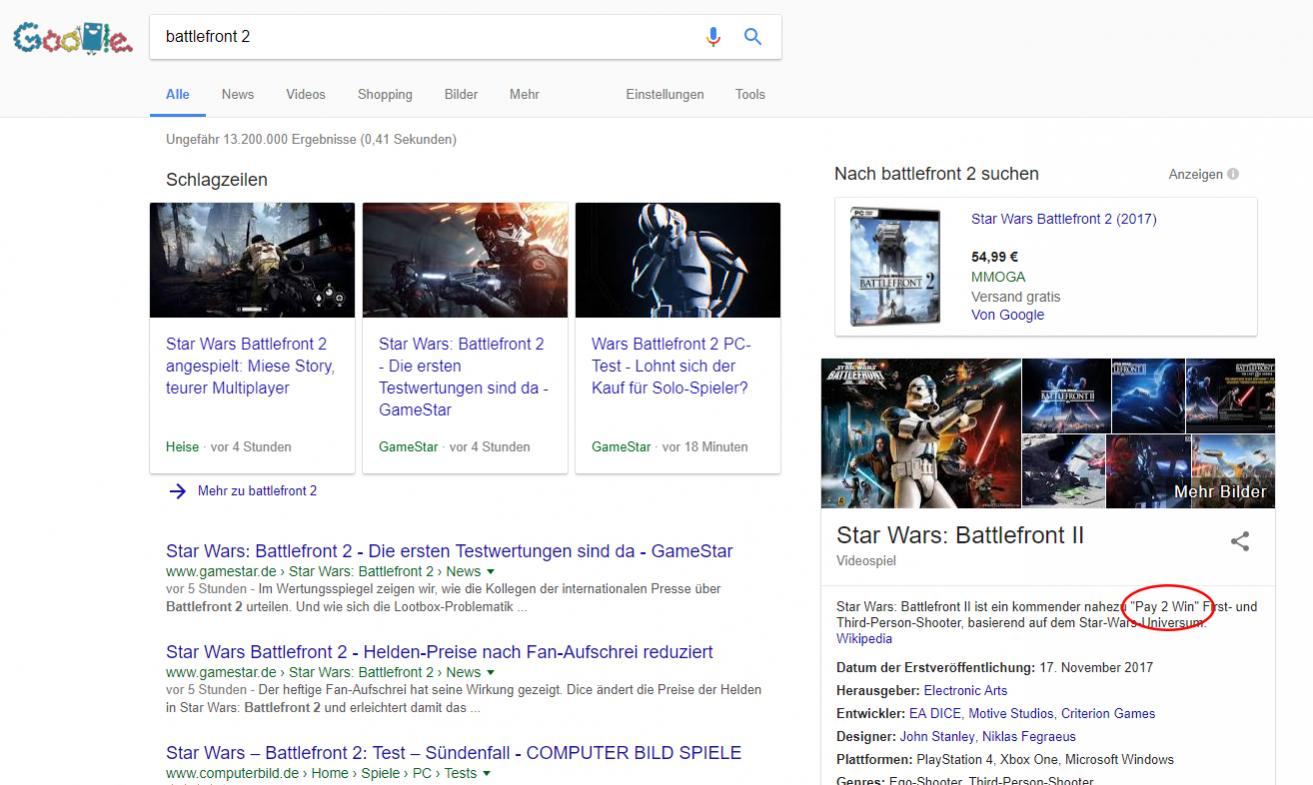Click the 'Nach battlefront 2 suchen' heading
The image size is (1313, 785).
(936, 174)
